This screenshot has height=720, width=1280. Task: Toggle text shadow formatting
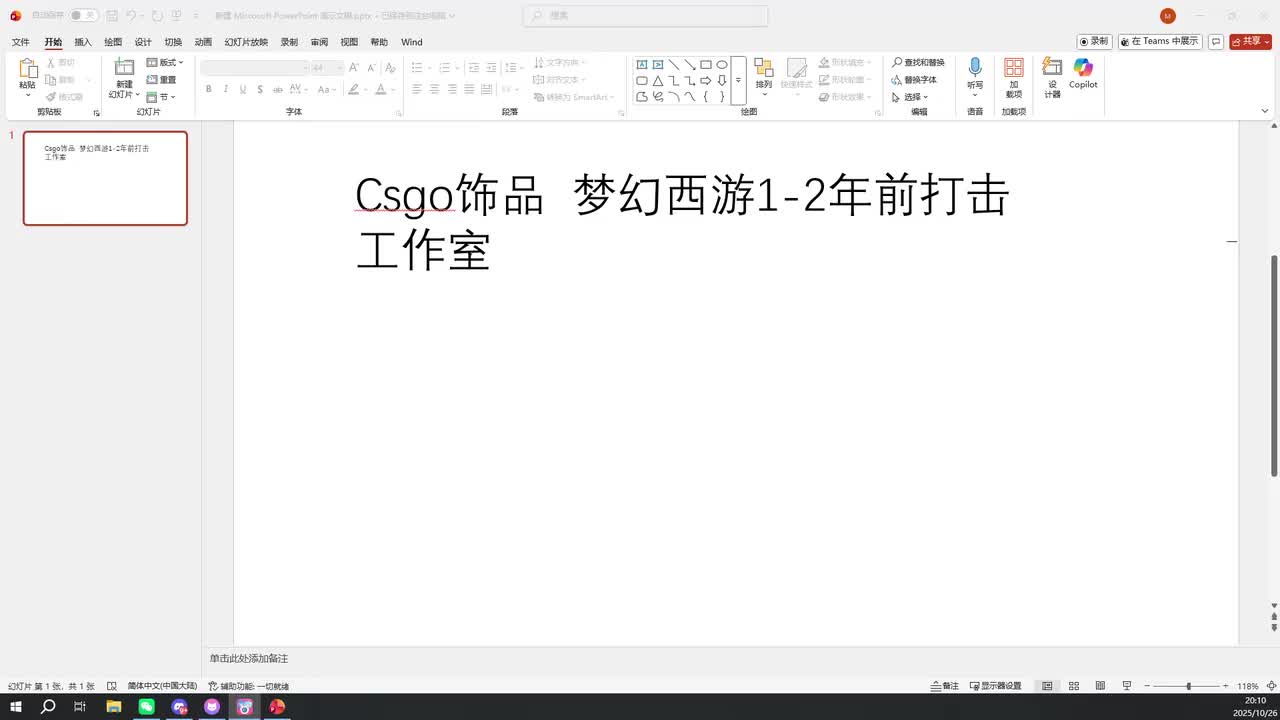tap(260, 90)
